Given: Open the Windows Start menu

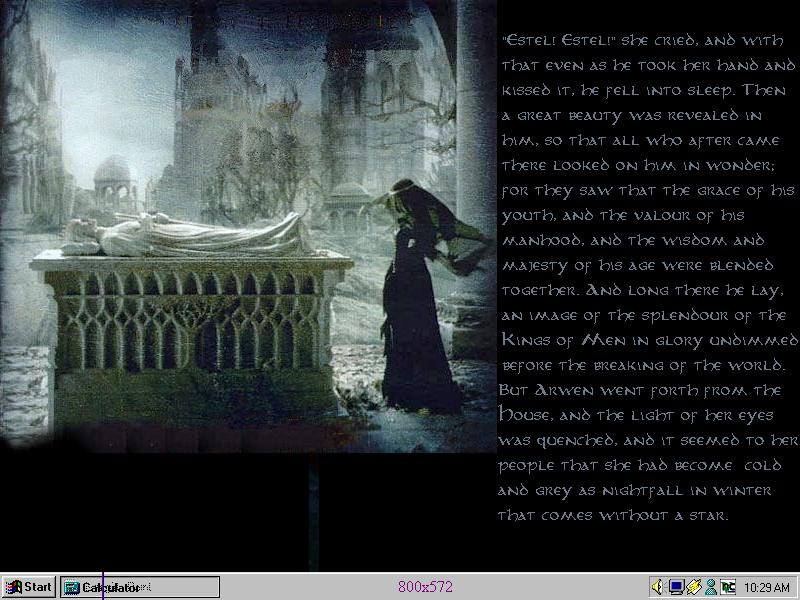Looking at the screenshot, I should pyautogui.click(x=29, y=587).
